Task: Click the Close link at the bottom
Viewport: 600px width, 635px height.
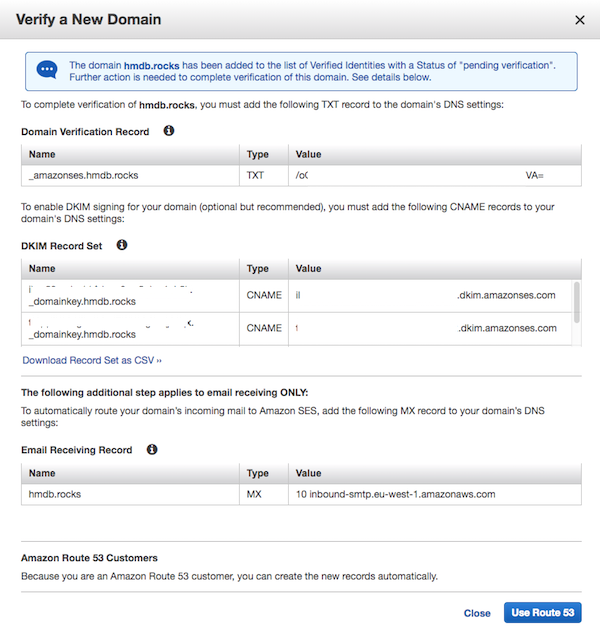Action: [477, 613]
